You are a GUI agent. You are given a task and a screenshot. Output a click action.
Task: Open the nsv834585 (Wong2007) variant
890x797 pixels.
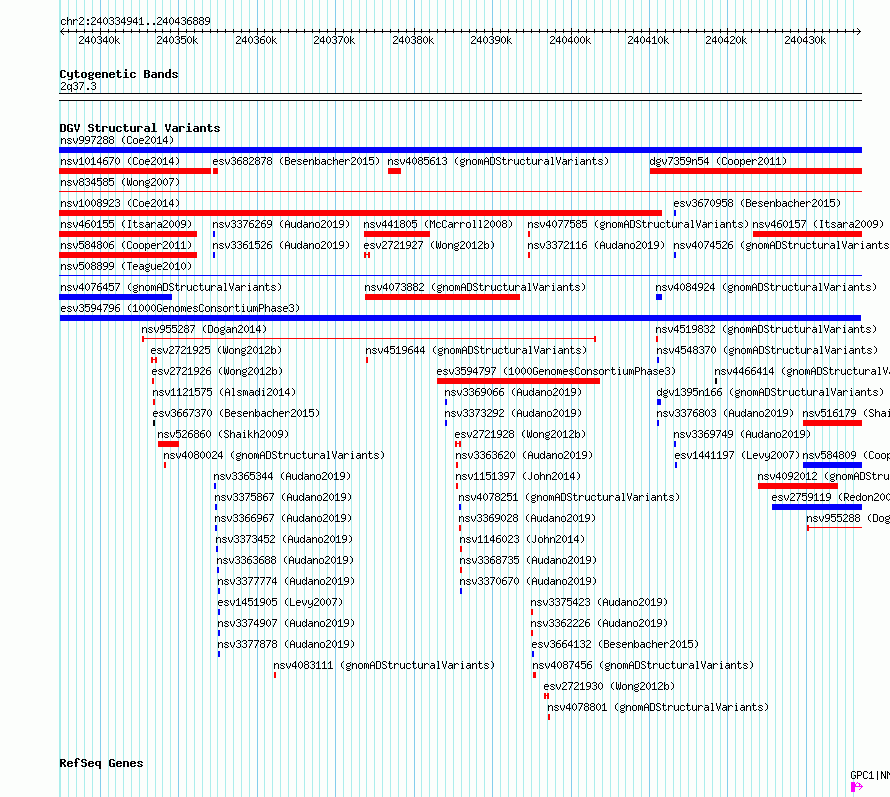[x=120, y=182]
